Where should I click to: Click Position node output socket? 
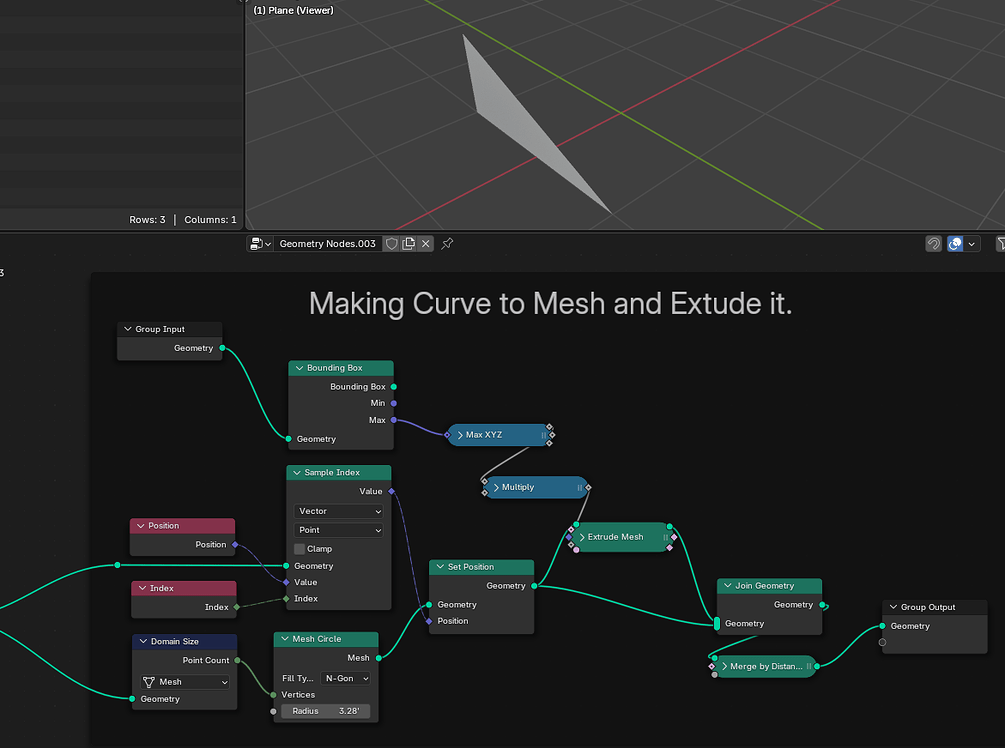[x=235, y=545]
